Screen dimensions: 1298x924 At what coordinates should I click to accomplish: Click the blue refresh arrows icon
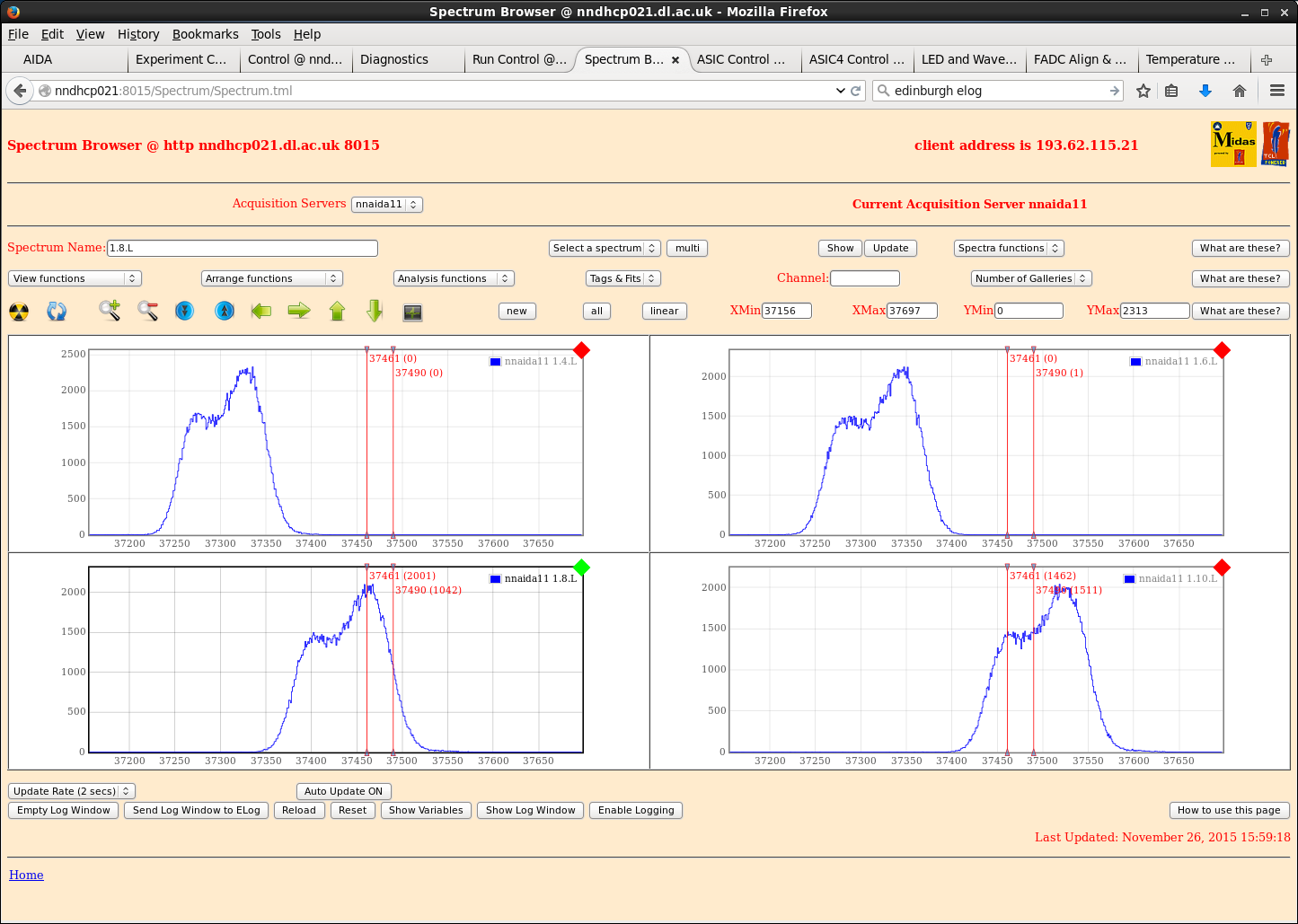[57, 312]
